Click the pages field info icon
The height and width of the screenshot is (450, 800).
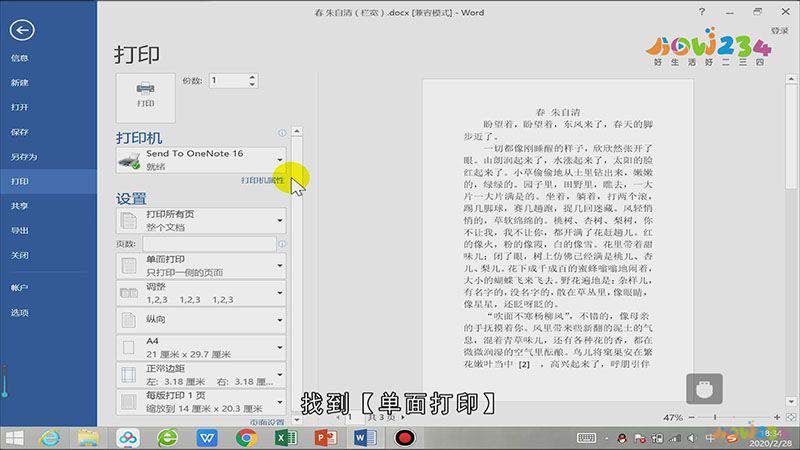(x=282, y=244)
